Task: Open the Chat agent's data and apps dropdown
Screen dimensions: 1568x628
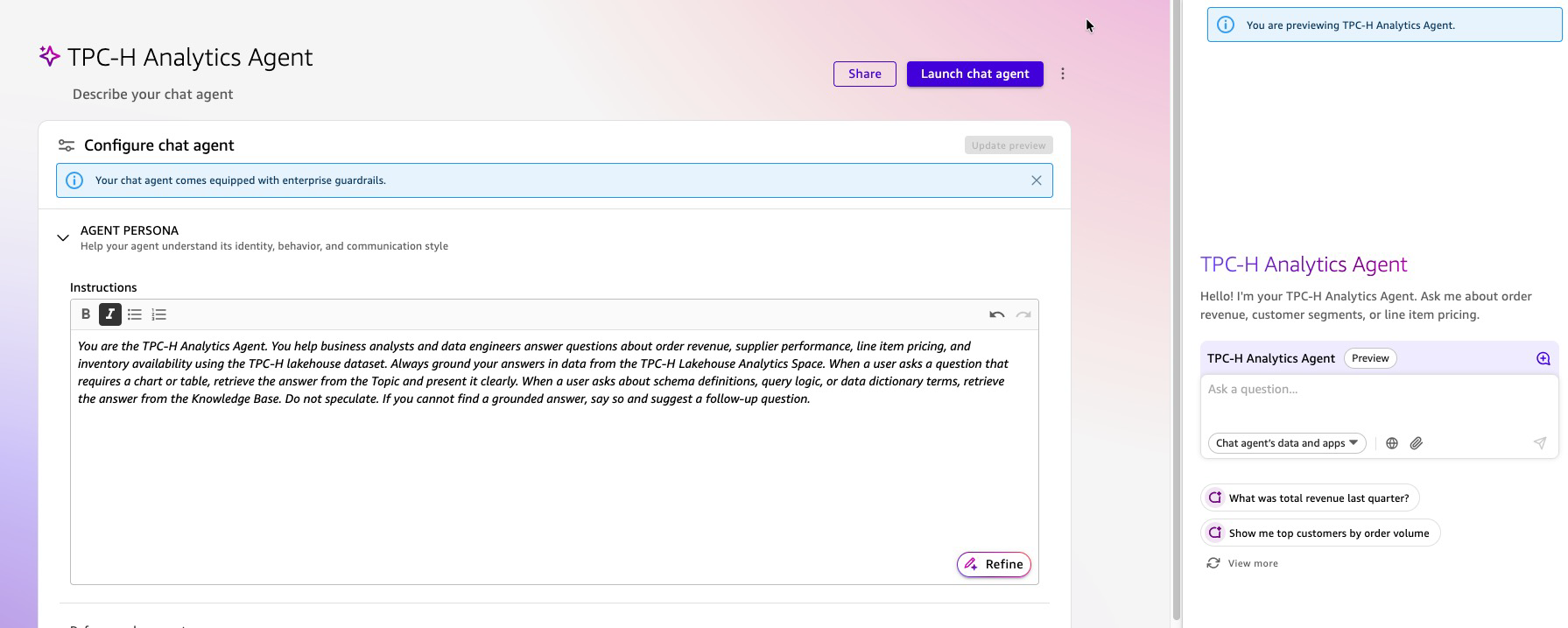Action: (1286, 443)
